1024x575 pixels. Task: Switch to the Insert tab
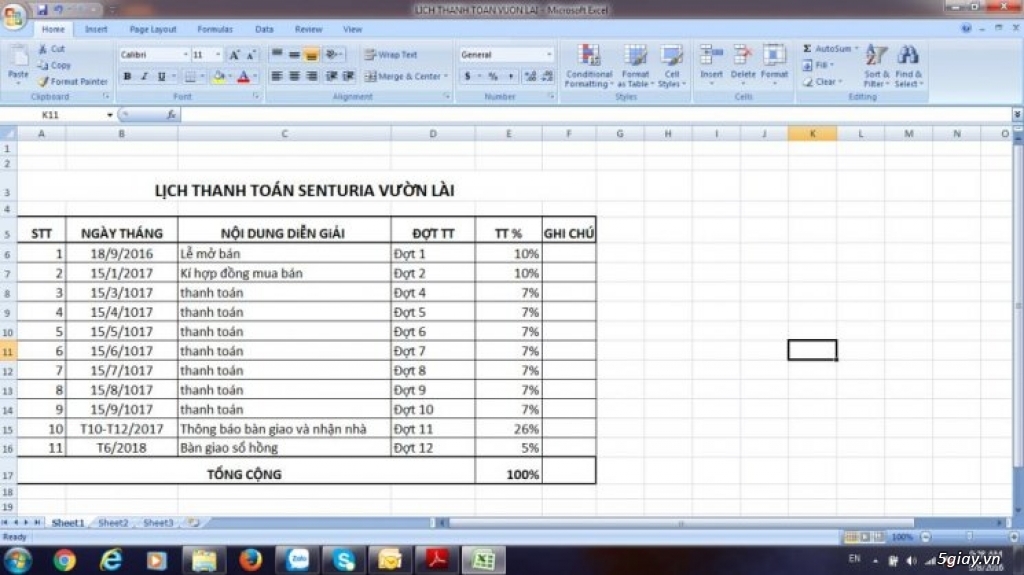pyautogui.click(x=96, y=29)
